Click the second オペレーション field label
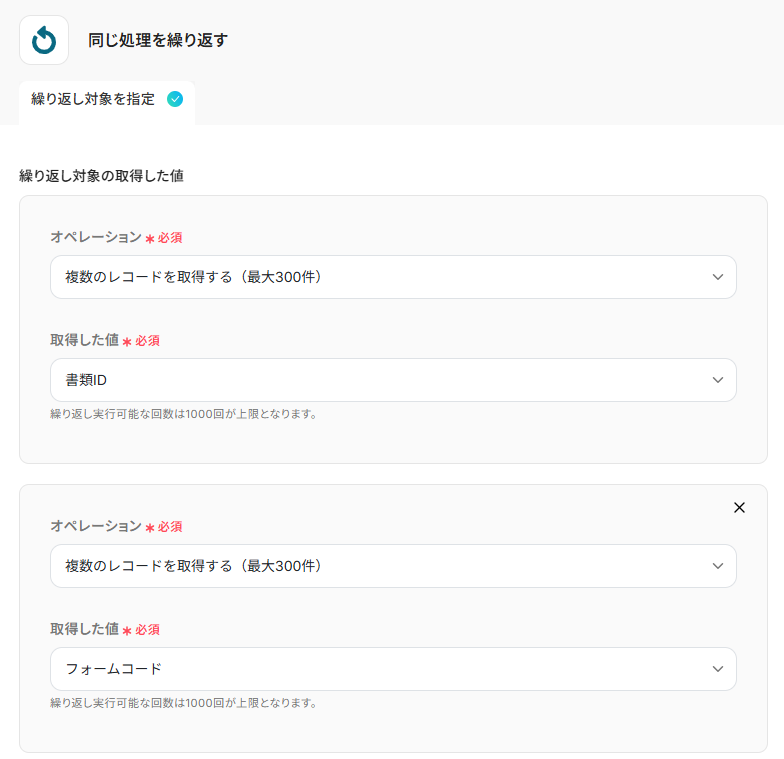 pos(96,526)
